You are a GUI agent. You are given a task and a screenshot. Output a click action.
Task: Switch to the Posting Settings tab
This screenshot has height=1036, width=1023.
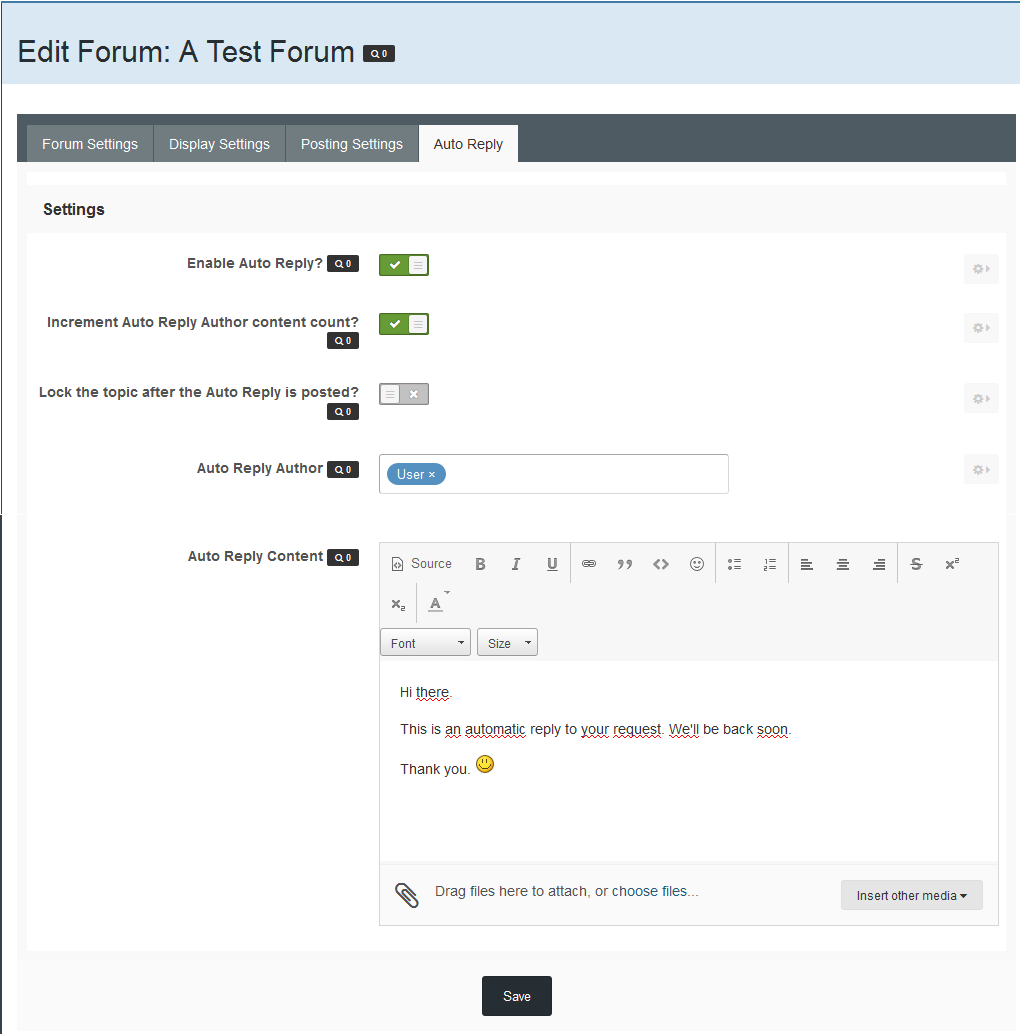coord(352,144)
